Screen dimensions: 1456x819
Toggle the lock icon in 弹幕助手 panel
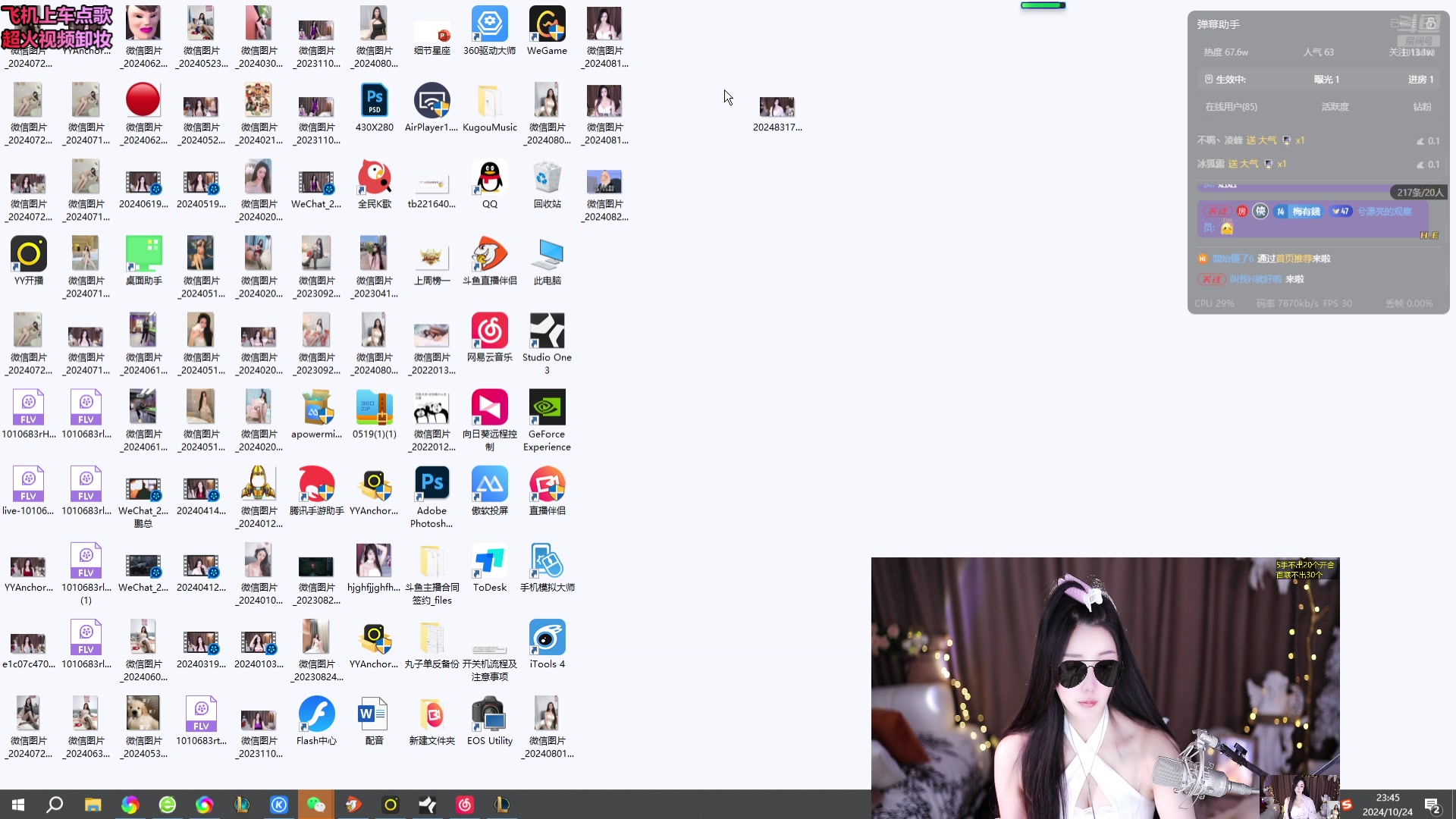point(1430,24)
